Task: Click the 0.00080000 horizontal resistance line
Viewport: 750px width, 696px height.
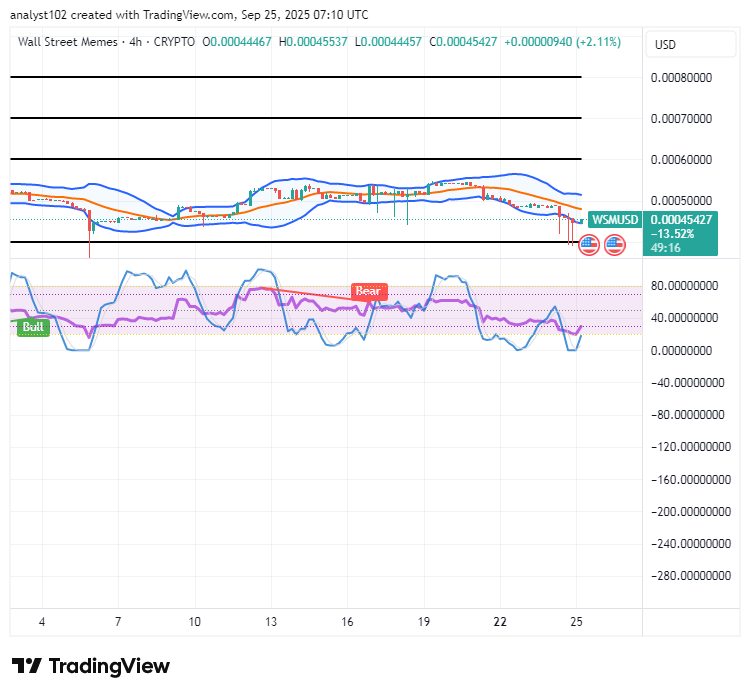Action: point(296,77)
